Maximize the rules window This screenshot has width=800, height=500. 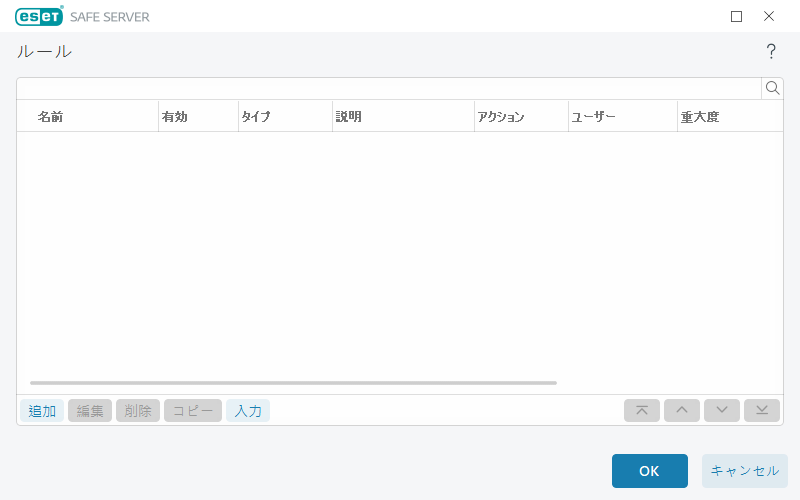coord(737,16)
